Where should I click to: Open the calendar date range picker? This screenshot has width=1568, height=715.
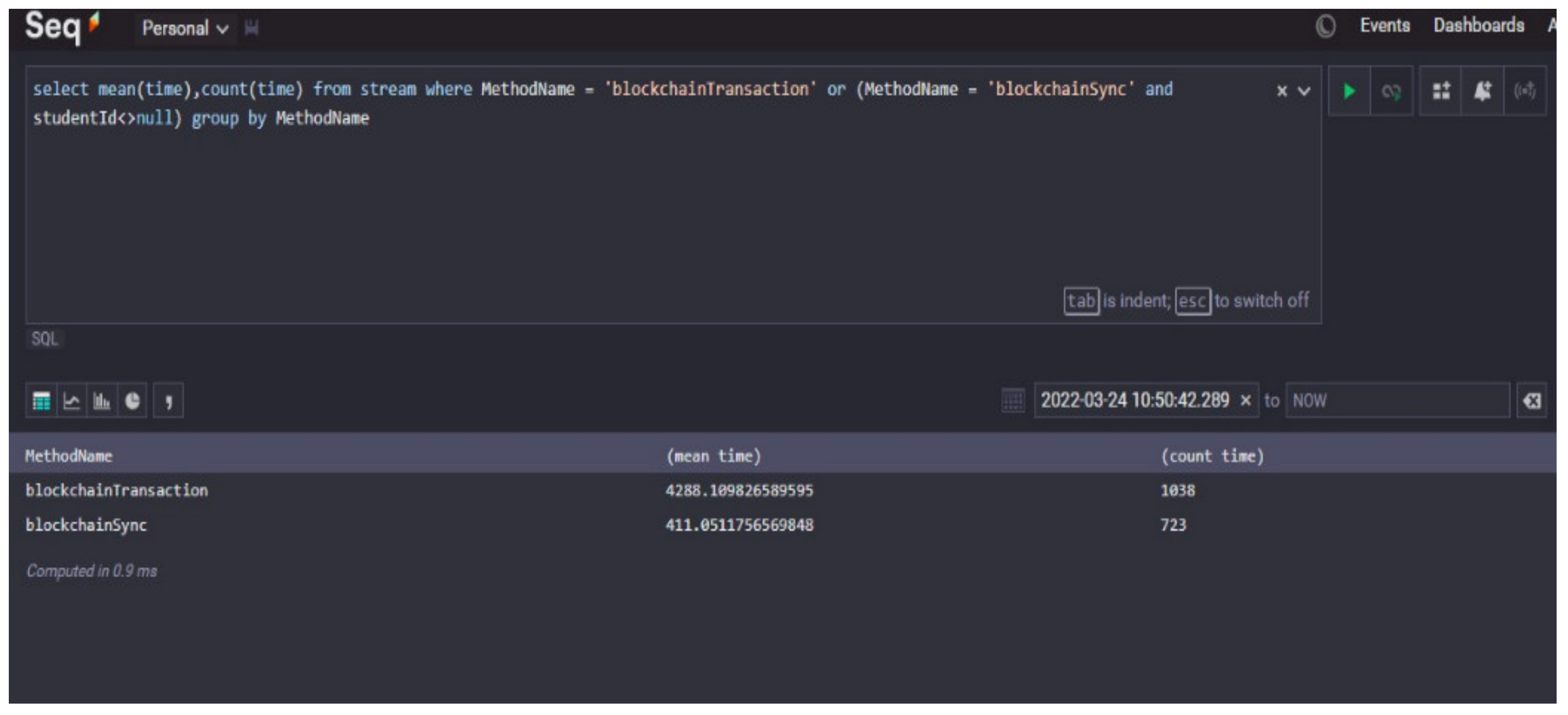[x=1013, y=400]
